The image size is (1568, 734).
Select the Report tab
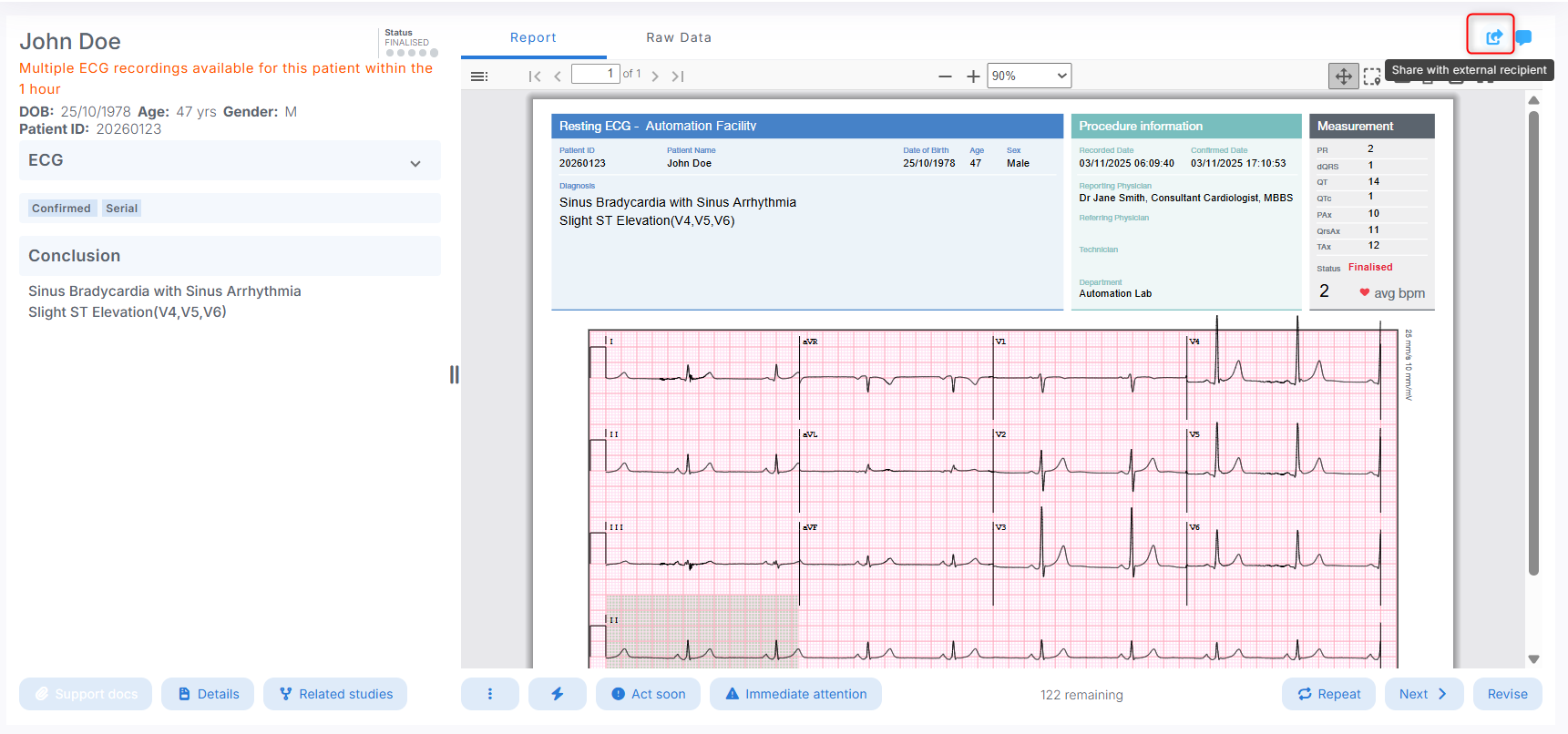coord(533,37)
